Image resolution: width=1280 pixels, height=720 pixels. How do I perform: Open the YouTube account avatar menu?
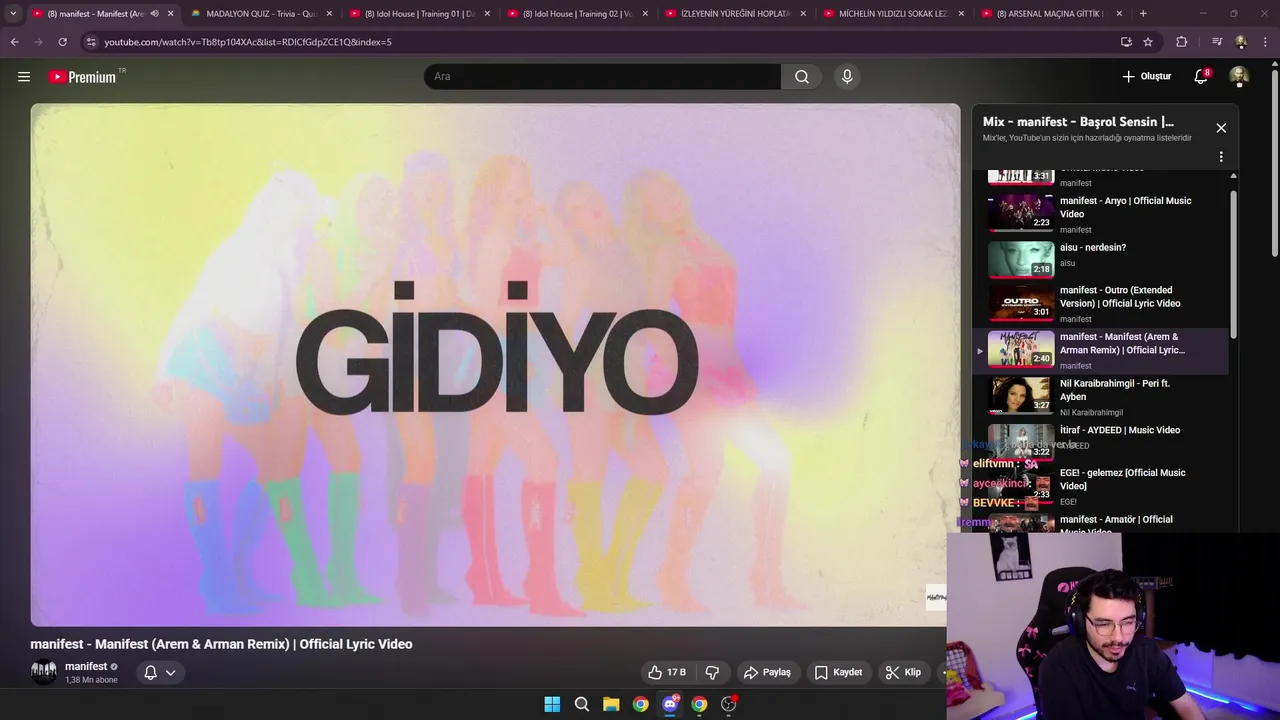pos(1239,77)
